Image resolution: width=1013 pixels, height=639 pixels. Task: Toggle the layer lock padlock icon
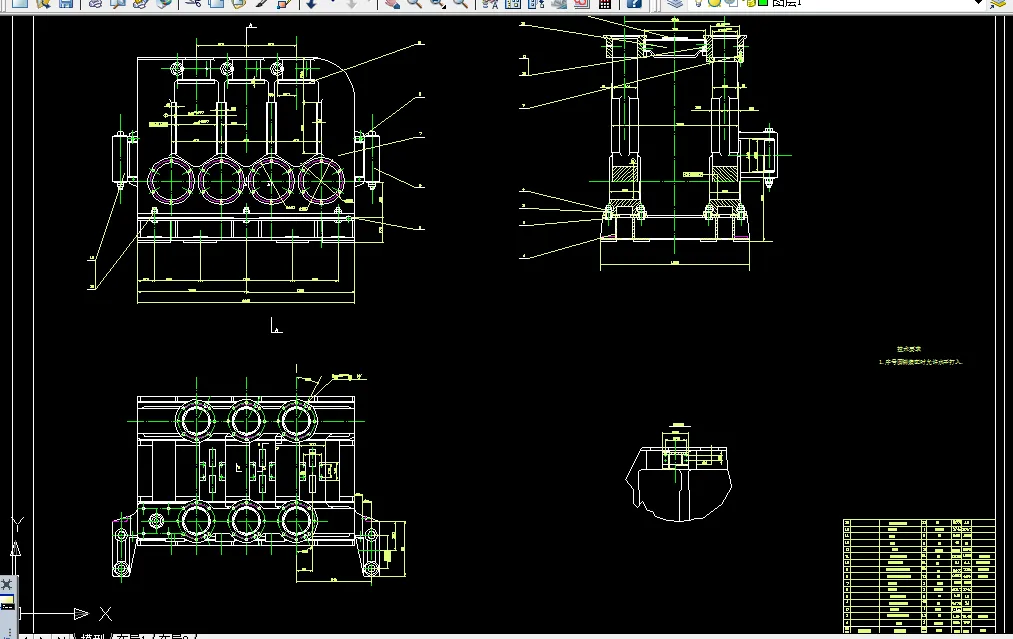750,3
